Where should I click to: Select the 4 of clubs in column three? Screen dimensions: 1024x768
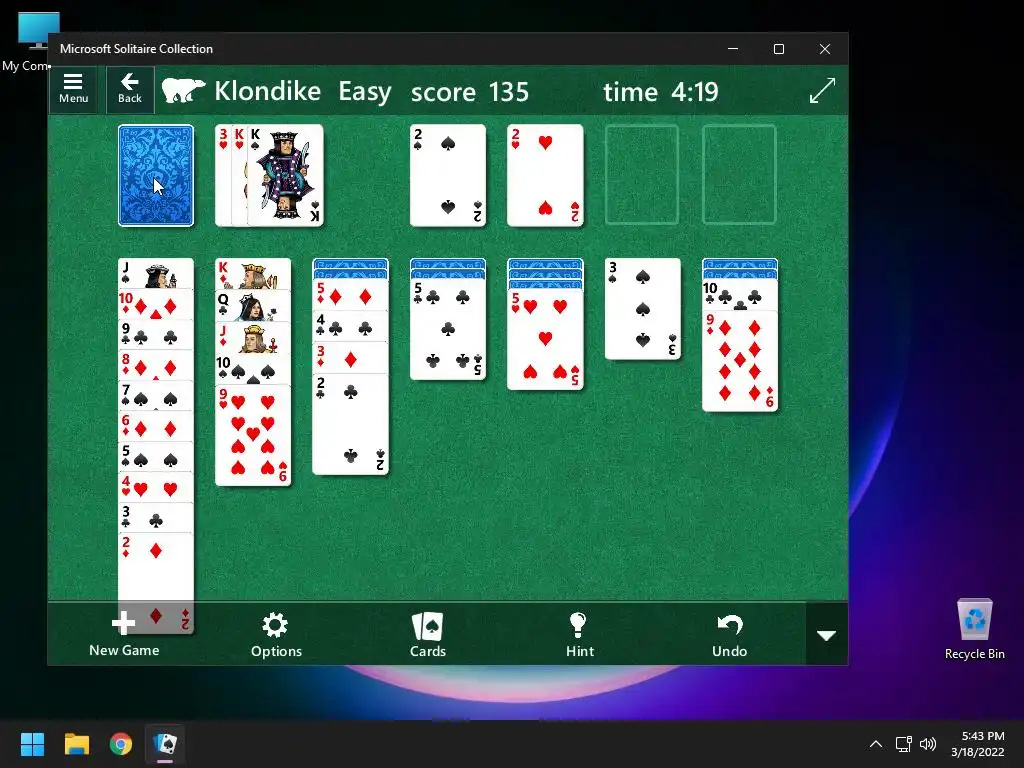[350, 327]
